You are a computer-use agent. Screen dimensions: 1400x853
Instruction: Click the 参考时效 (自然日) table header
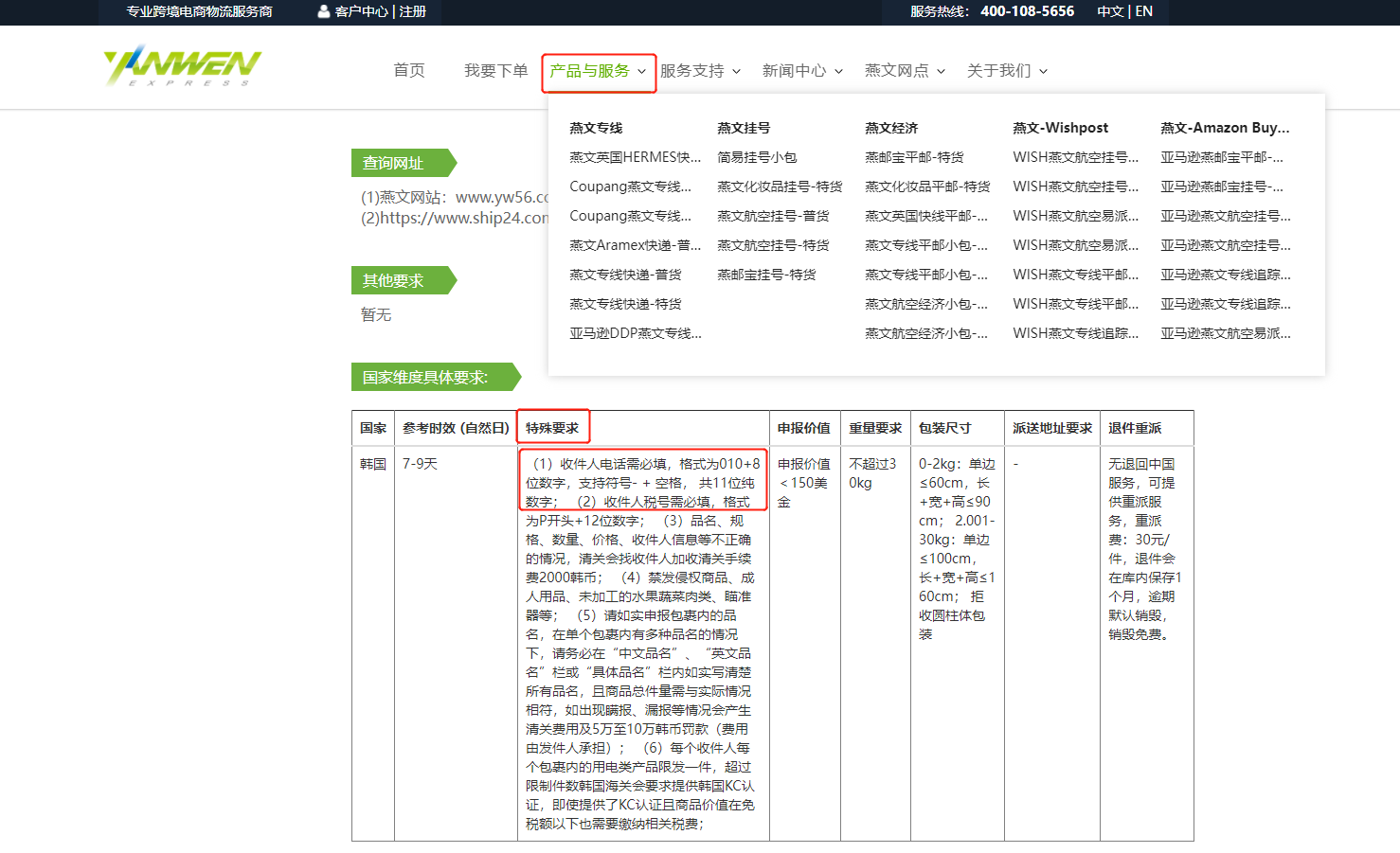(456, 428)
